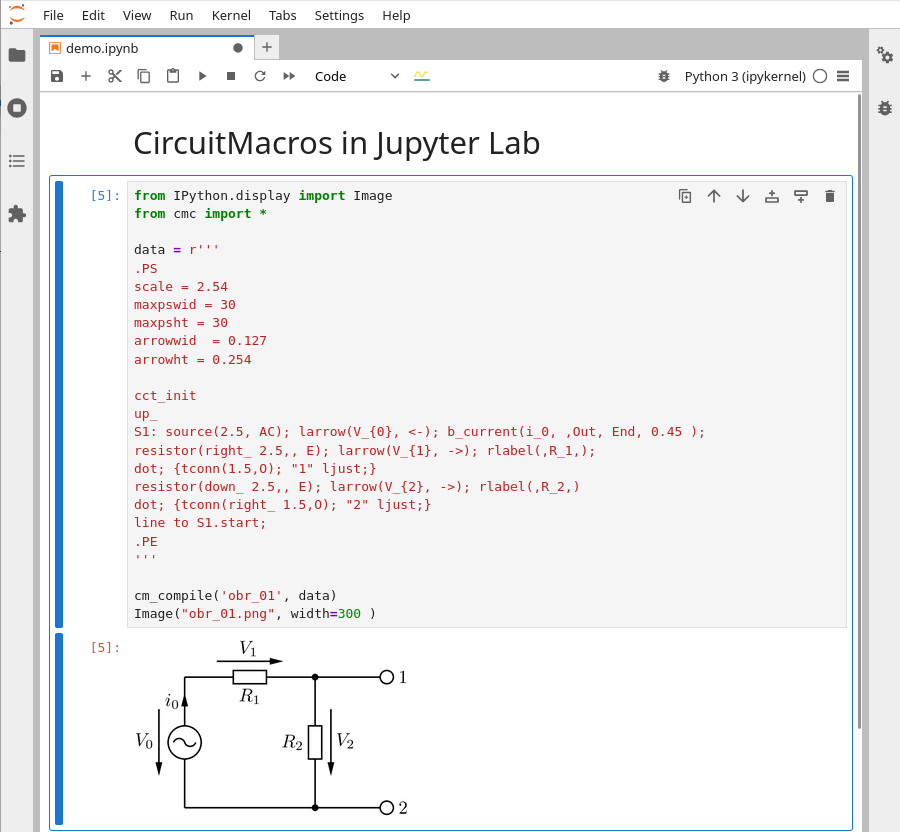The width and height of the screenshot is (900, 832).
Task: Click the Python 3 (ipykernel) kernel name
Action: (x=744, y=76)
